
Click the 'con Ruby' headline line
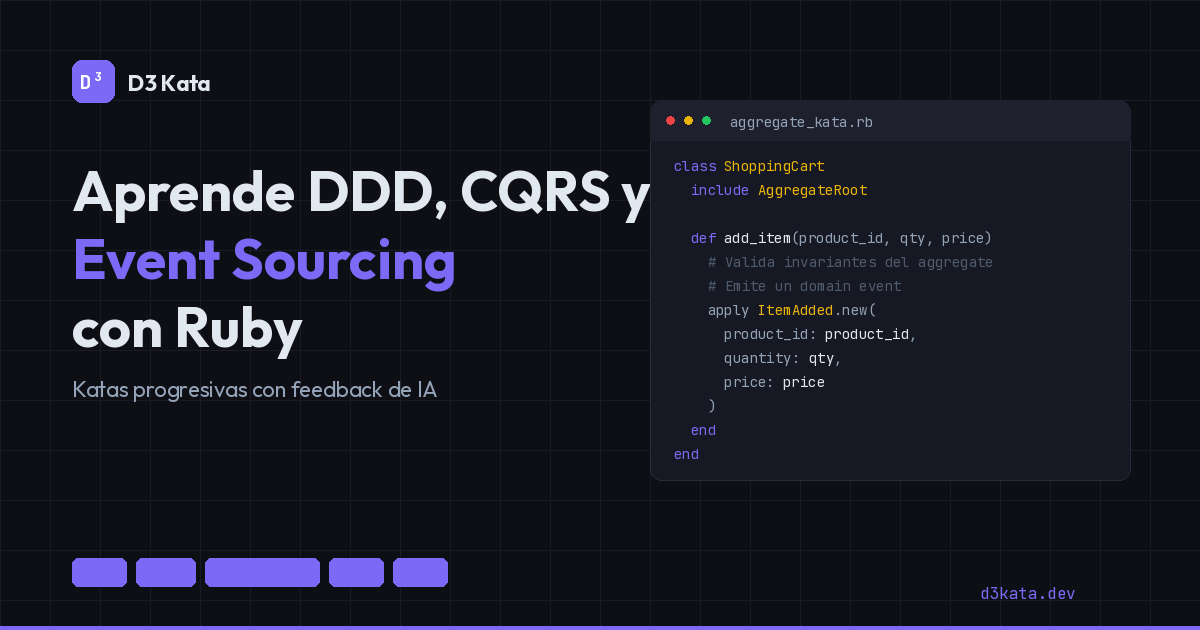(187, 329)
